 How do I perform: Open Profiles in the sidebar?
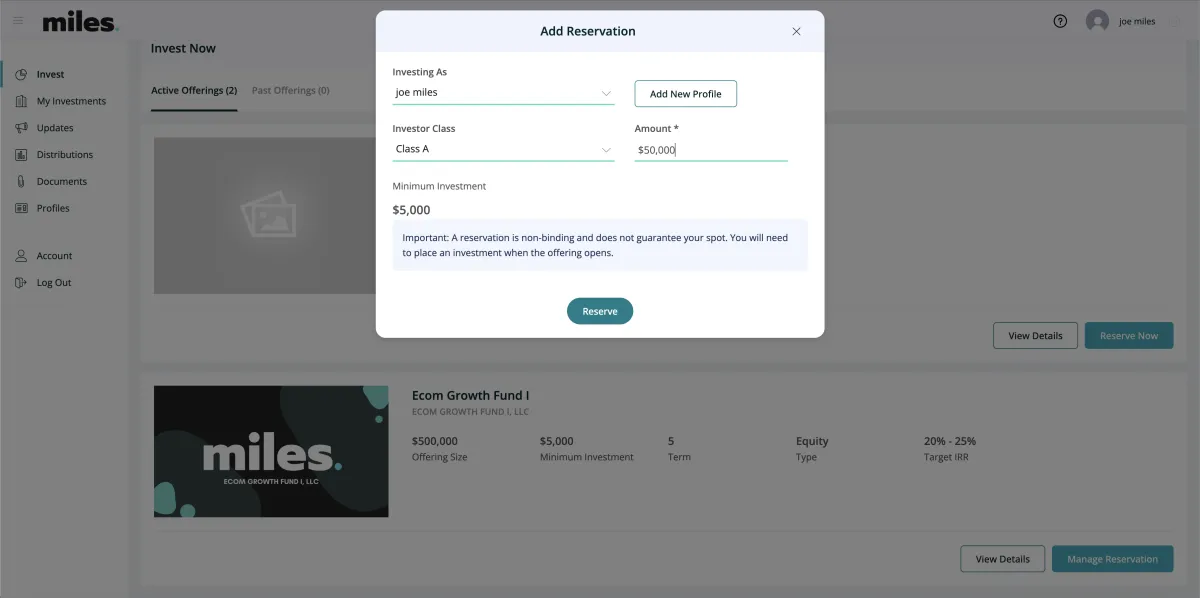coord(53,209)
